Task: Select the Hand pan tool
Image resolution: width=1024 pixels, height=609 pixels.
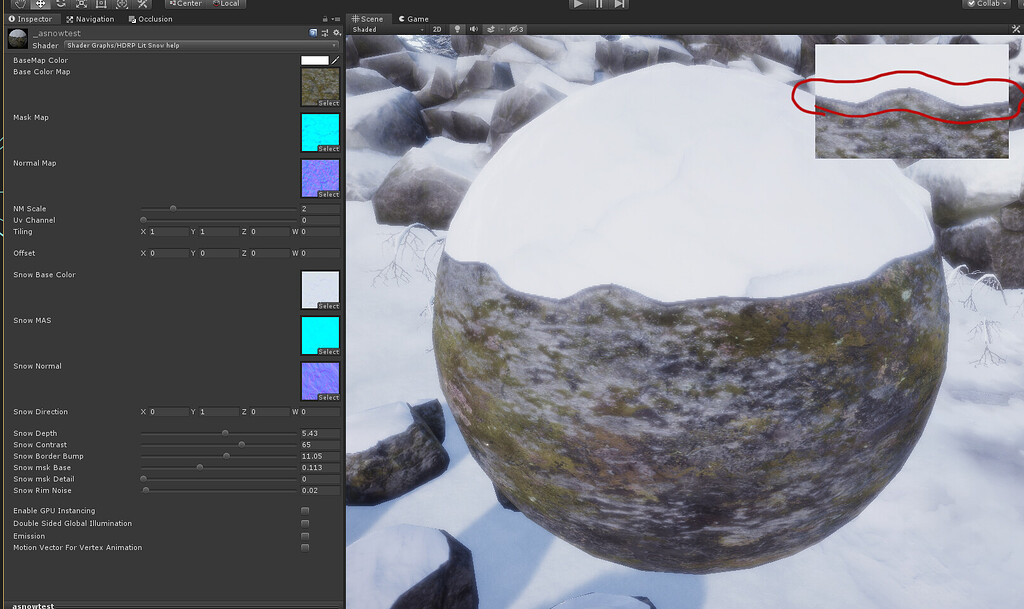Action: coord(22,4)
